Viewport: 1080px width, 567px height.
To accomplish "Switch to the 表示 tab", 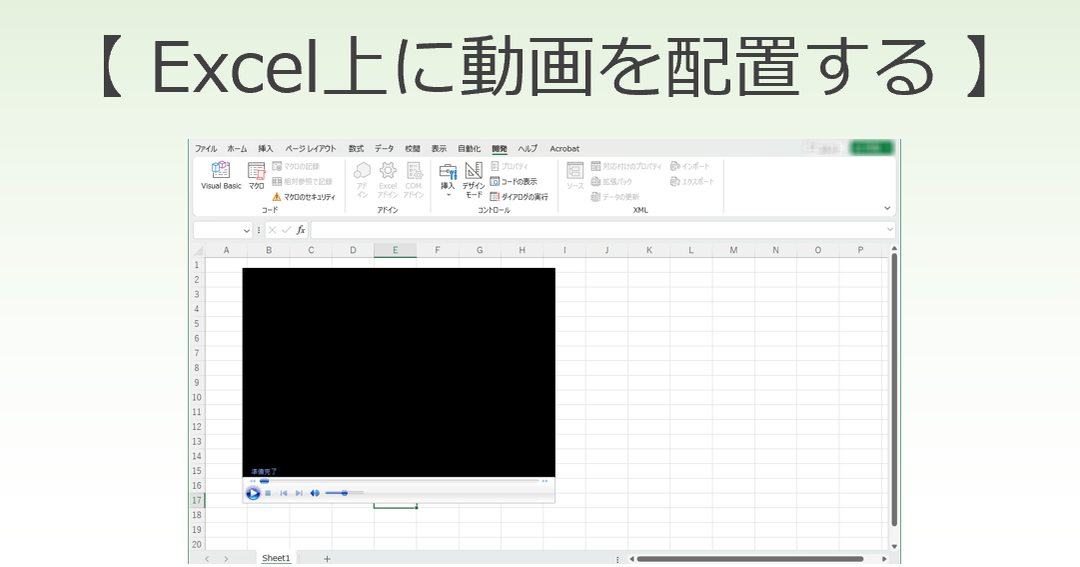I will click(x=439, y=148).
